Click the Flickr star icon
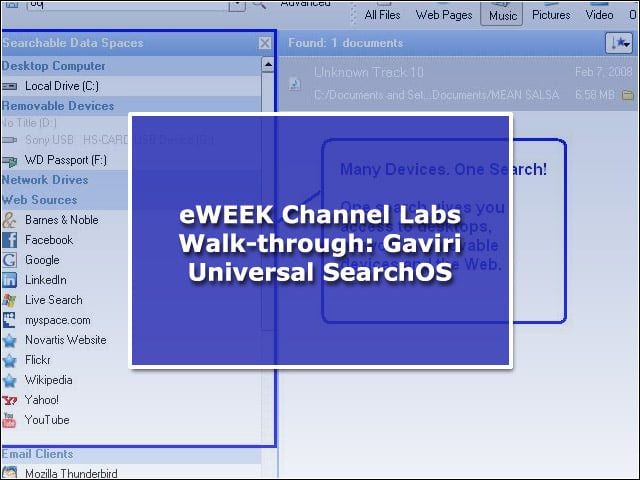Screen dimensions: 640x480 9,360
